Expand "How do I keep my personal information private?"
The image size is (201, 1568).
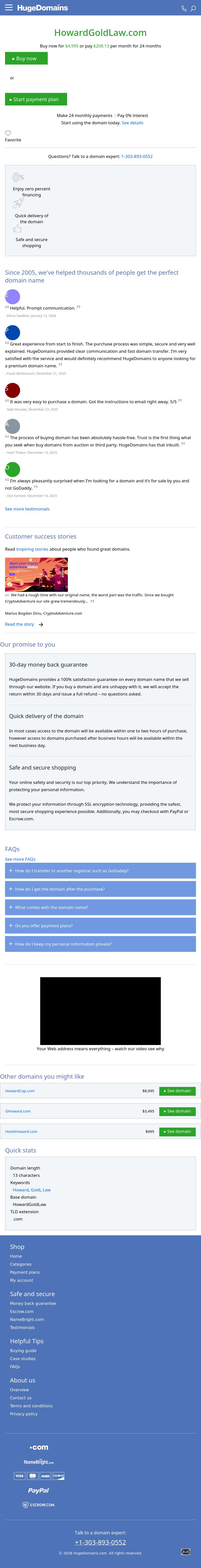tap(100, 944)
